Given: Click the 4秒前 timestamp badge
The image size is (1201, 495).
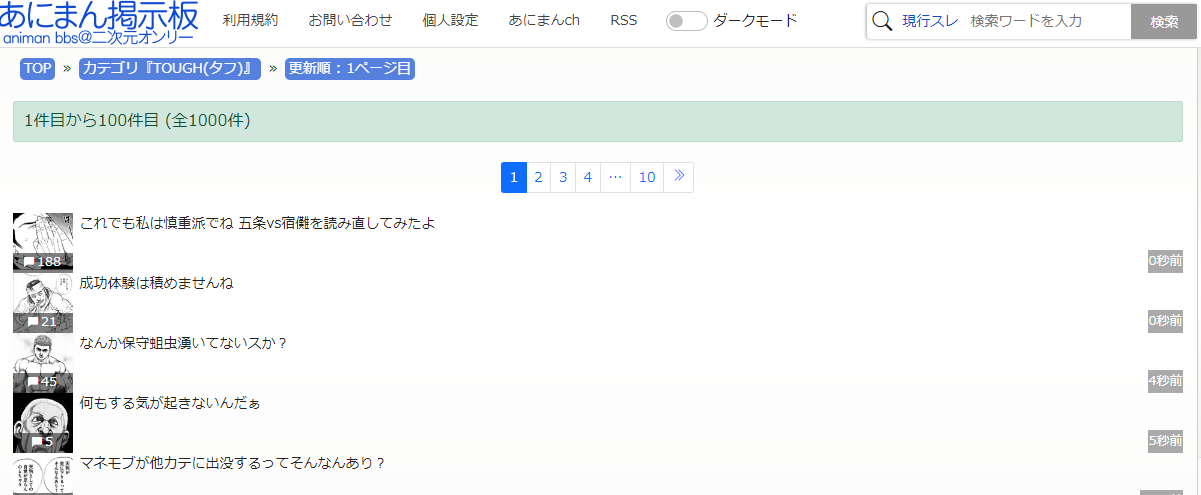Looking at the screenshot, I should pos(1165,381).
